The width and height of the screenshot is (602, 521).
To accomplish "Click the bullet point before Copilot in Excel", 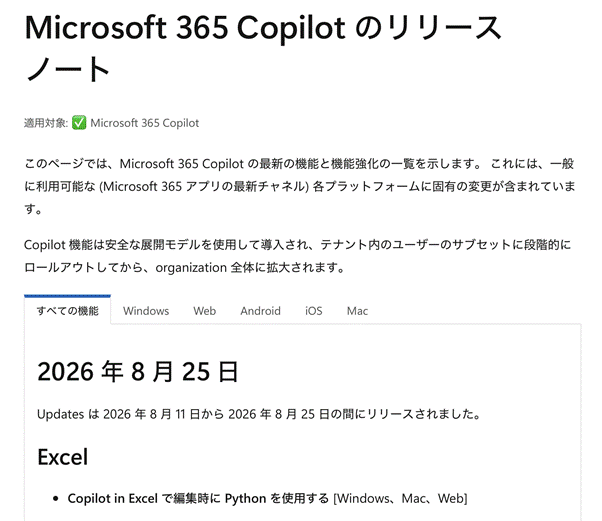I will click(56, 499).
